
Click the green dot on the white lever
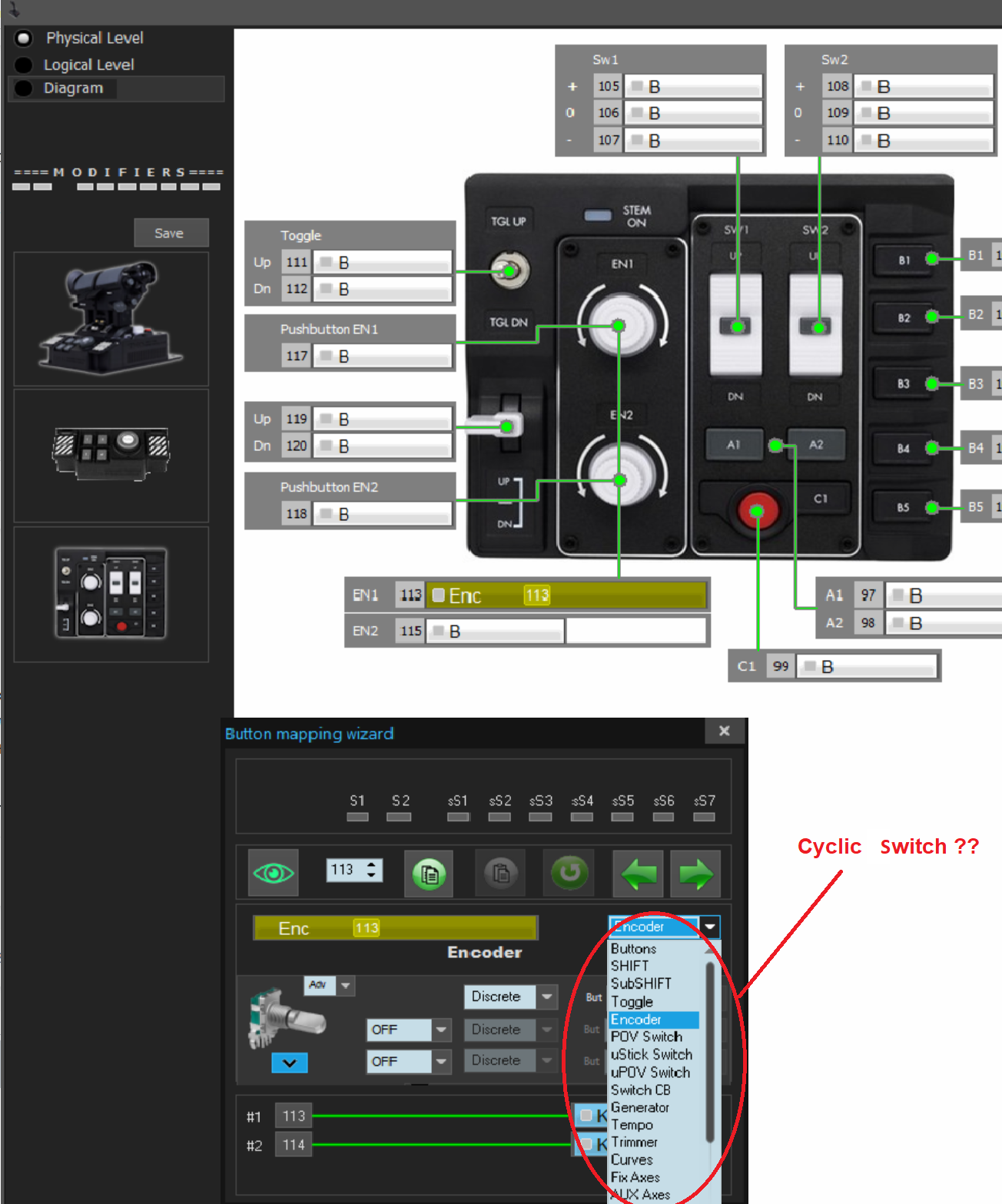coord(506,426)
